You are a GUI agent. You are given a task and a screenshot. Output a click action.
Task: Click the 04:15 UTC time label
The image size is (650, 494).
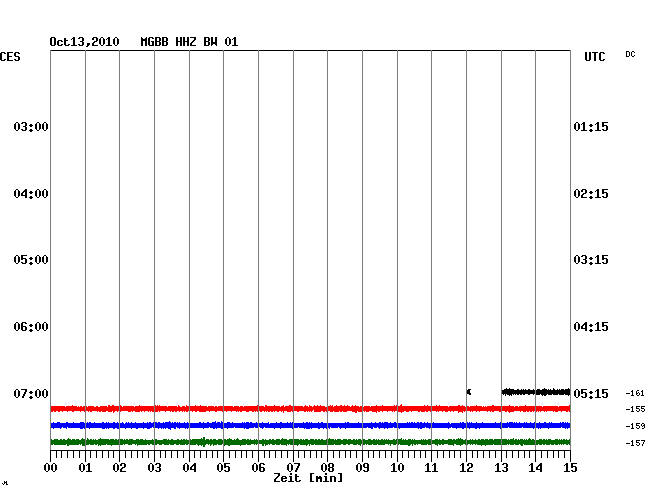point(591,327)
